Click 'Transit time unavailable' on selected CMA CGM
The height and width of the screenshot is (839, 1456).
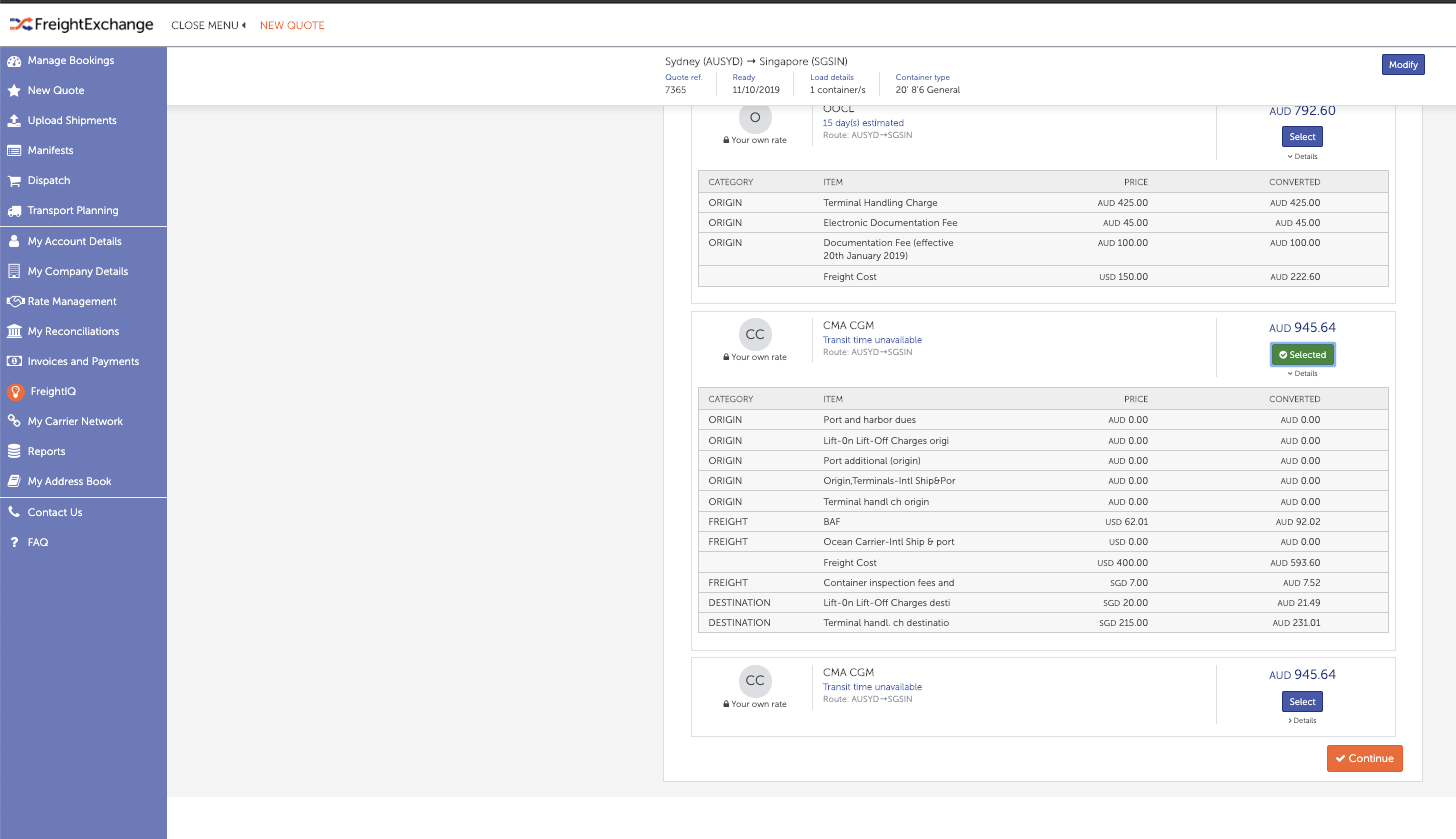point(872,340)
